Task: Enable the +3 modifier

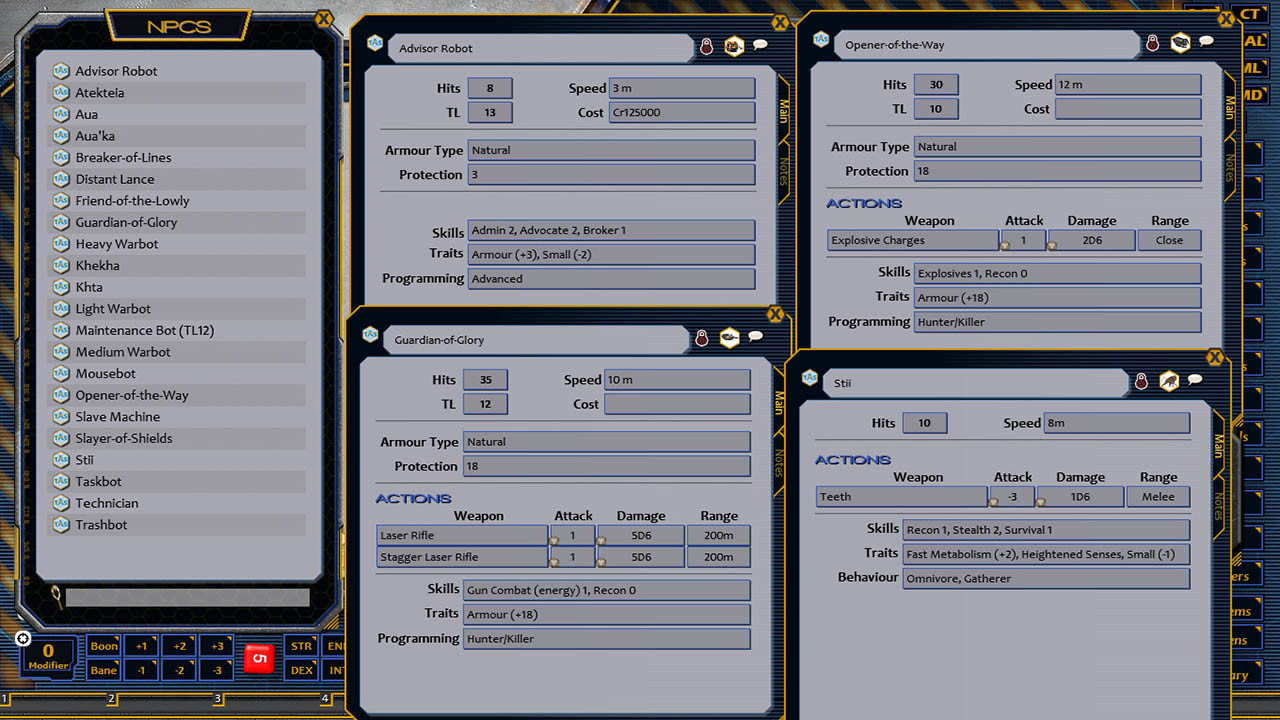Action: pos(217,646)
